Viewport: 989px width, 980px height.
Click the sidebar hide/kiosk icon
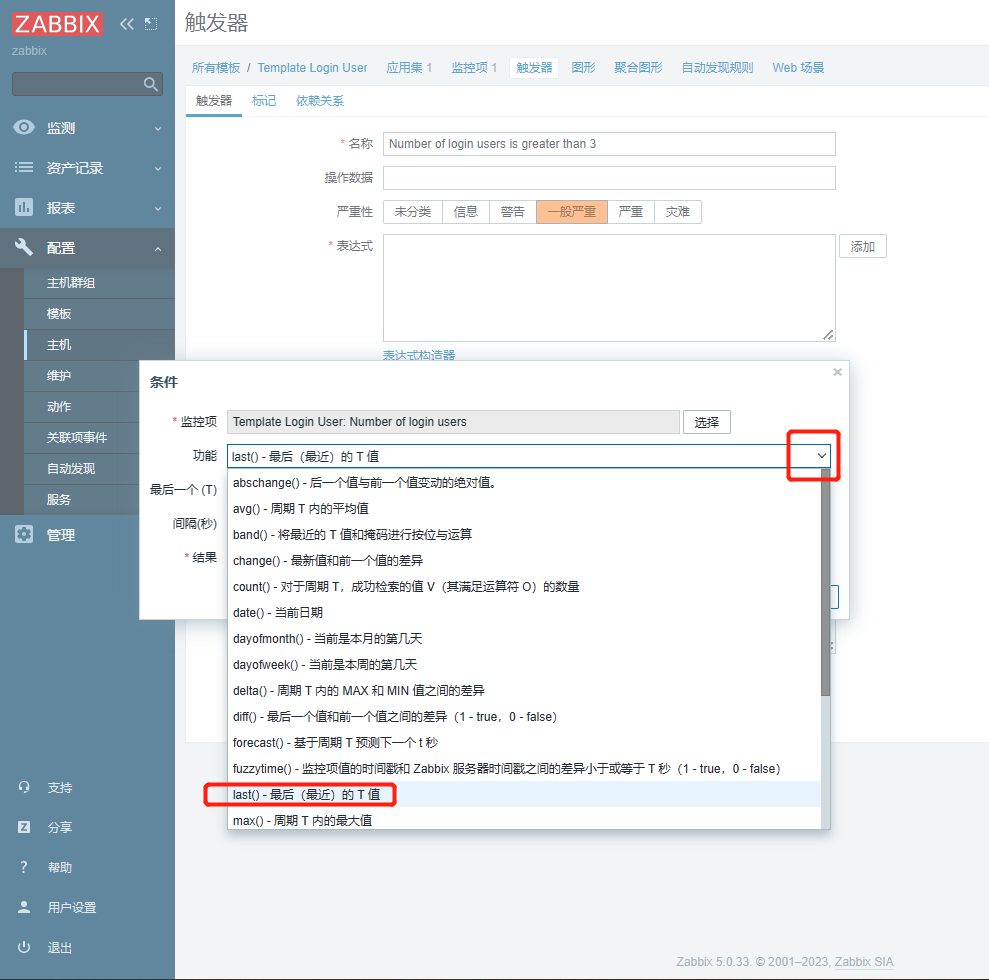(151, 24)
